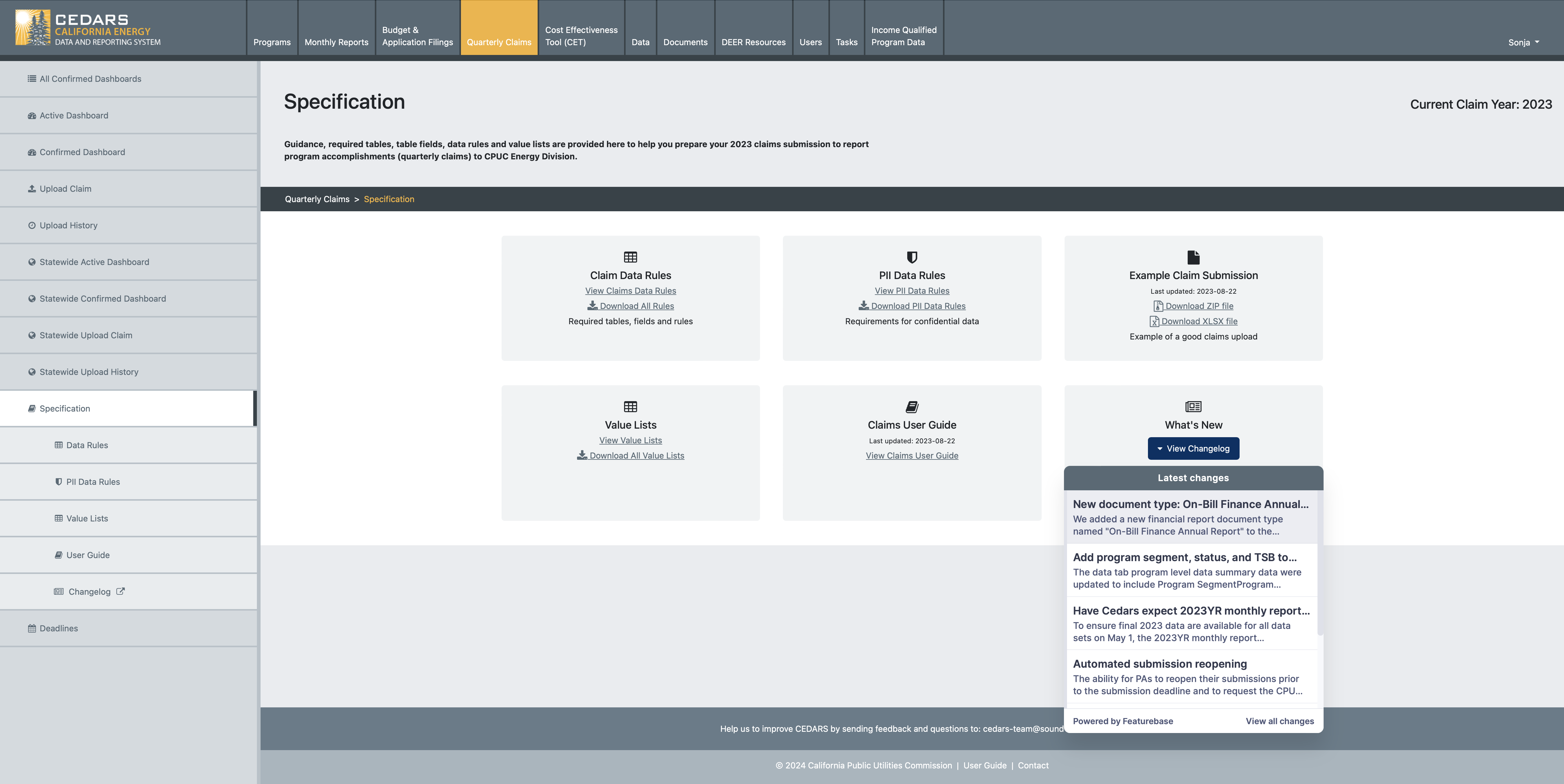This screenshot has height=784, width=1564.
Task: Click the Value Lists grid icon
Action: click(x=630, y=407)
